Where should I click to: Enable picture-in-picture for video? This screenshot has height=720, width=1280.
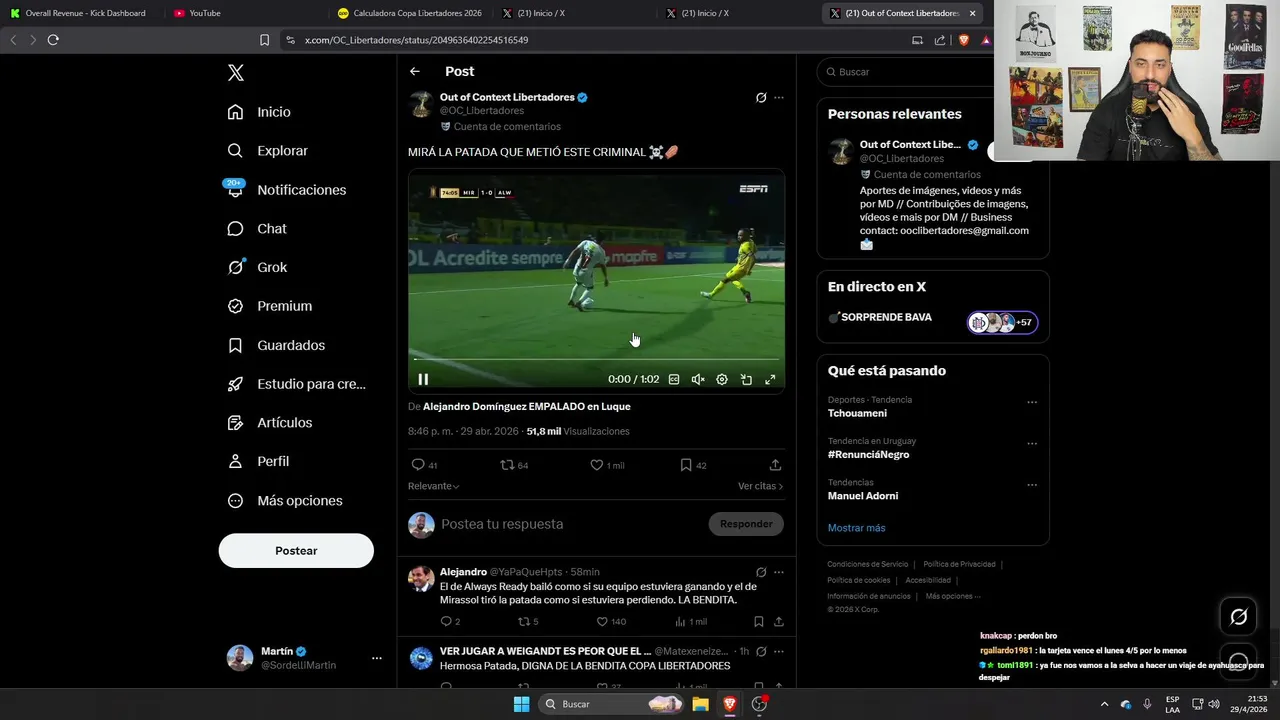point(746,379)
